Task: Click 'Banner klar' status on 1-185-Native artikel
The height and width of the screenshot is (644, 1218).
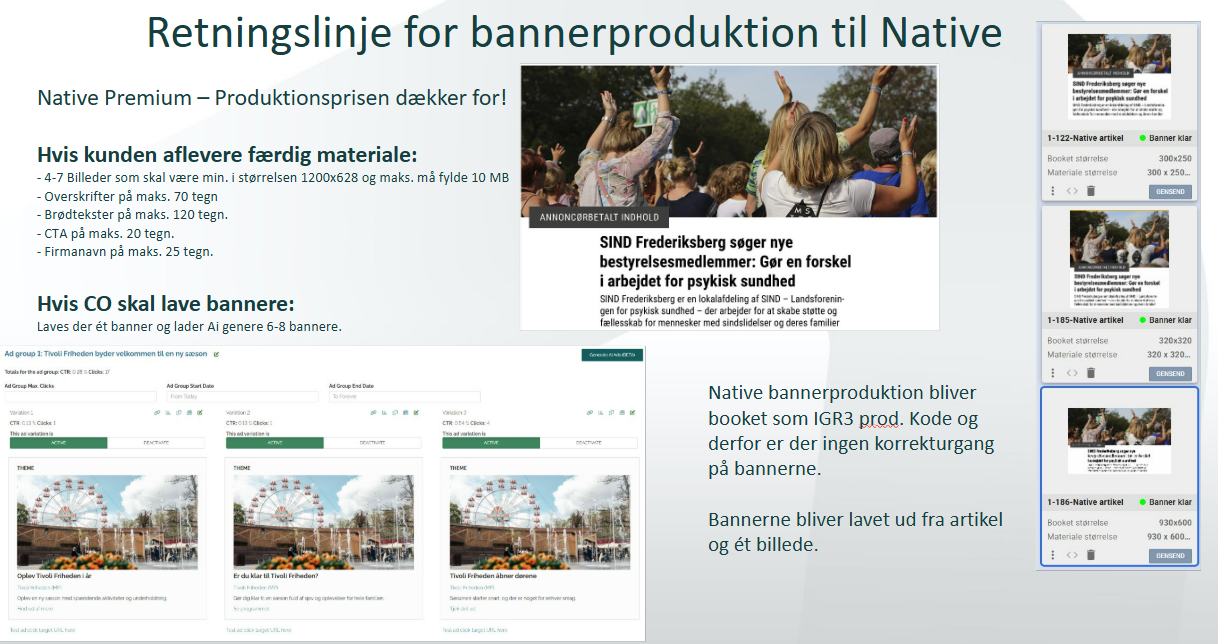Action: coord(1166,320)
